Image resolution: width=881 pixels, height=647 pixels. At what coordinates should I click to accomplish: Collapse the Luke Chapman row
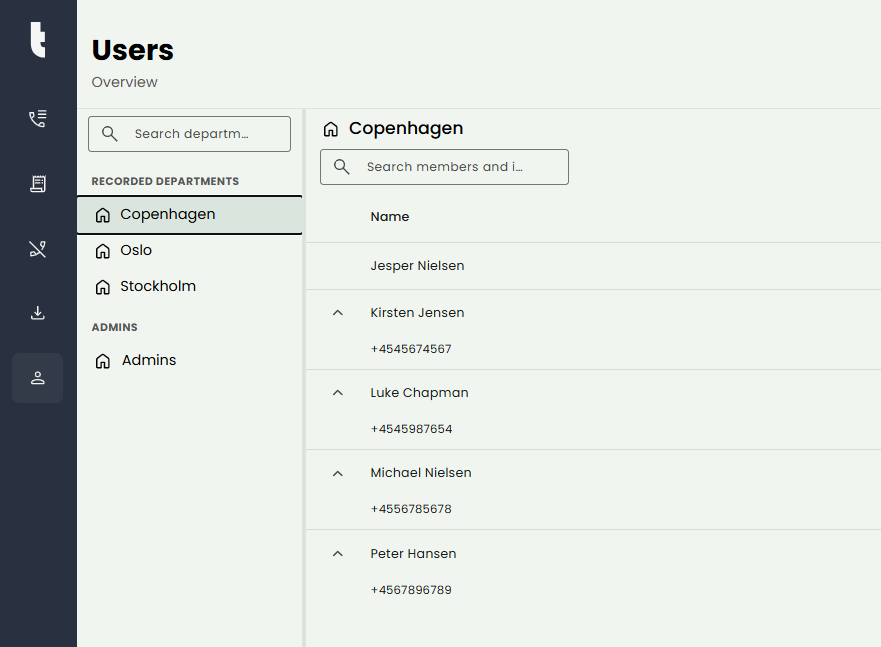click(338, 393)
